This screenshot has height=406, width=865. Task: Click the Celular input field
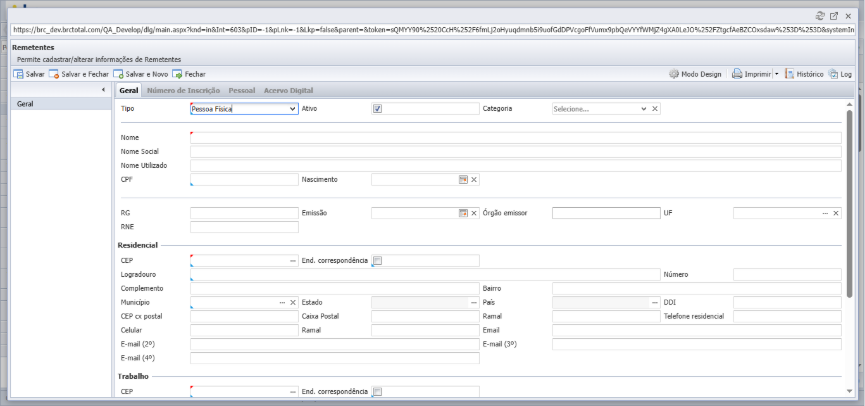point(244,330)
